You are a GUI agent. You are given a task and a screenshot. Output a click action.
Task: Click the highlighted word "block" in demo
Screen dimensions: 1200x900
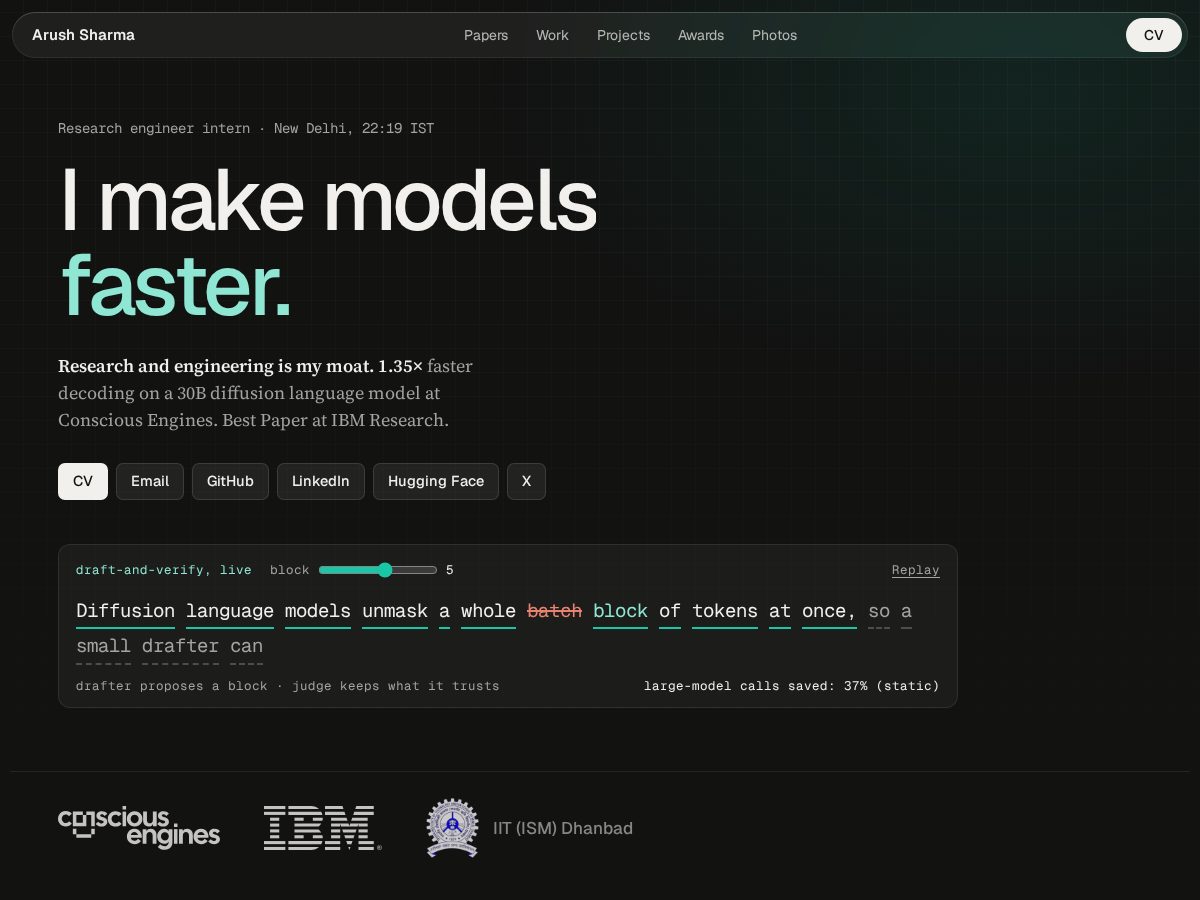coord(620,611)
